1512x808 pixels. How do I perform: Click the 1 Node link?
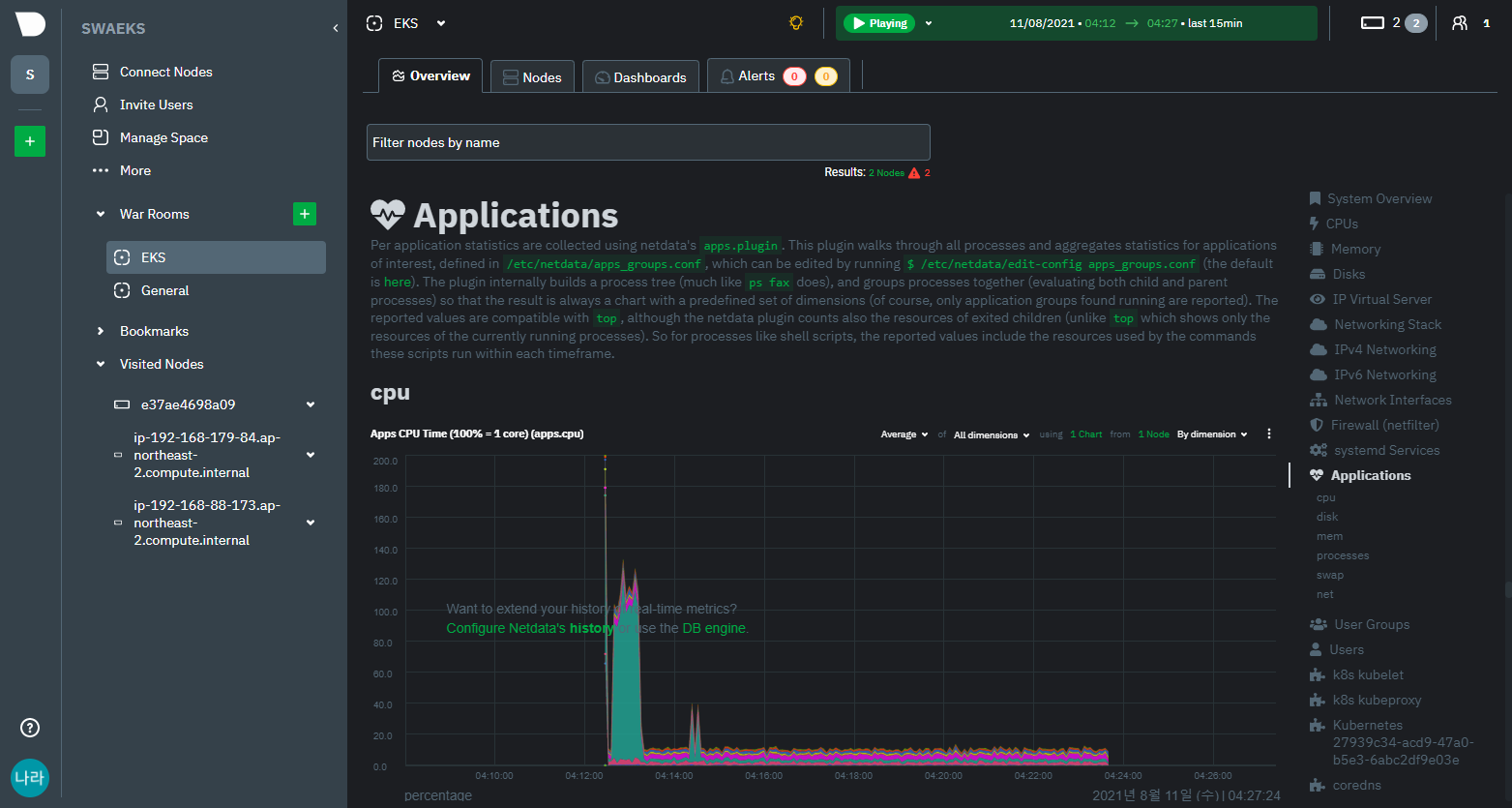point(1154,434)
